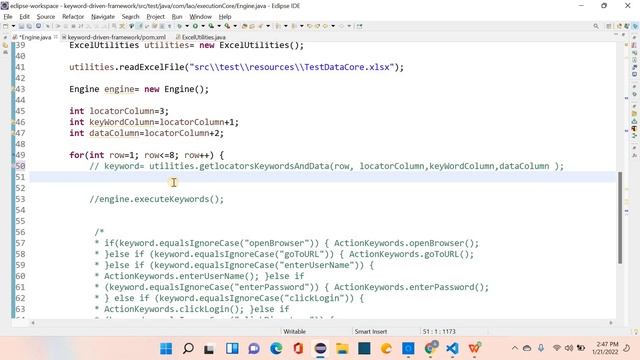Open Visual Studio Code from taskbar
Screen dimensions: 640x360
click(x=452, y=349)
